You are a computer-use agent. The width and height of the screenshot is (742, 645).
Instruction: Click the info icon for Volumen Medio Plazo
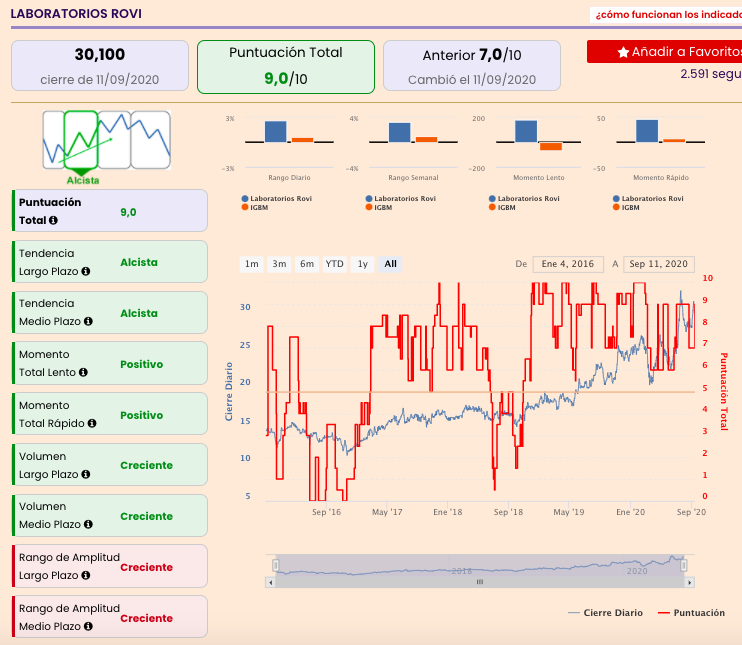pos(88,524)
